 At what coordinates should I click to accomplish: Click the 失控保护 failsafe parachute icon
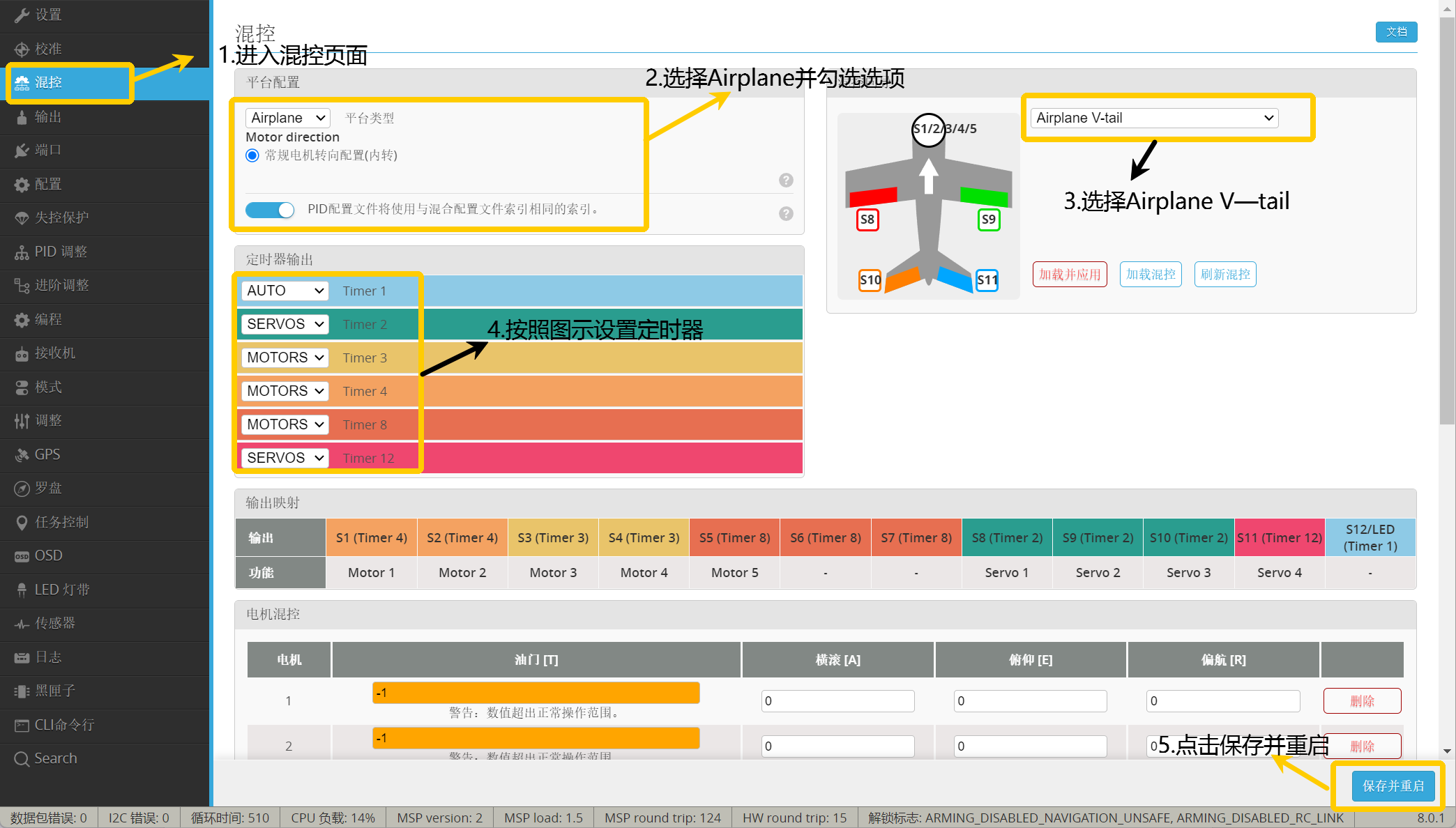tap(22, 218)
